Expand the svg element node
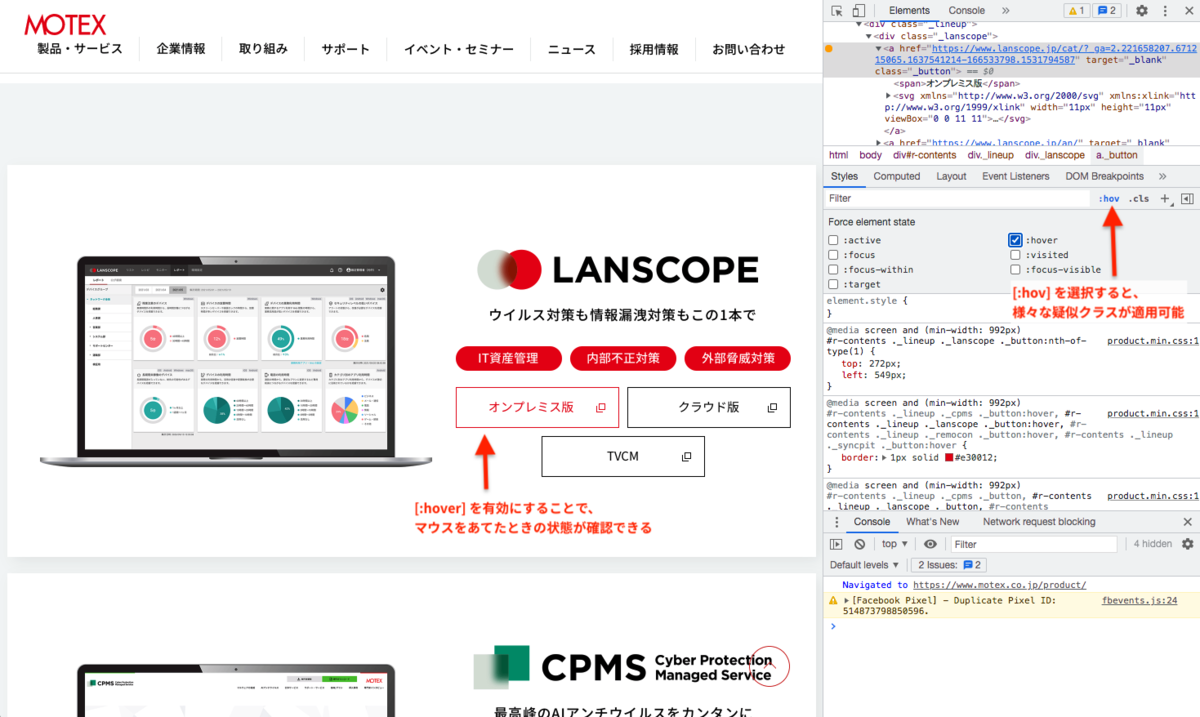This screenshot has height=717, width=1200. tap(889, 96)
